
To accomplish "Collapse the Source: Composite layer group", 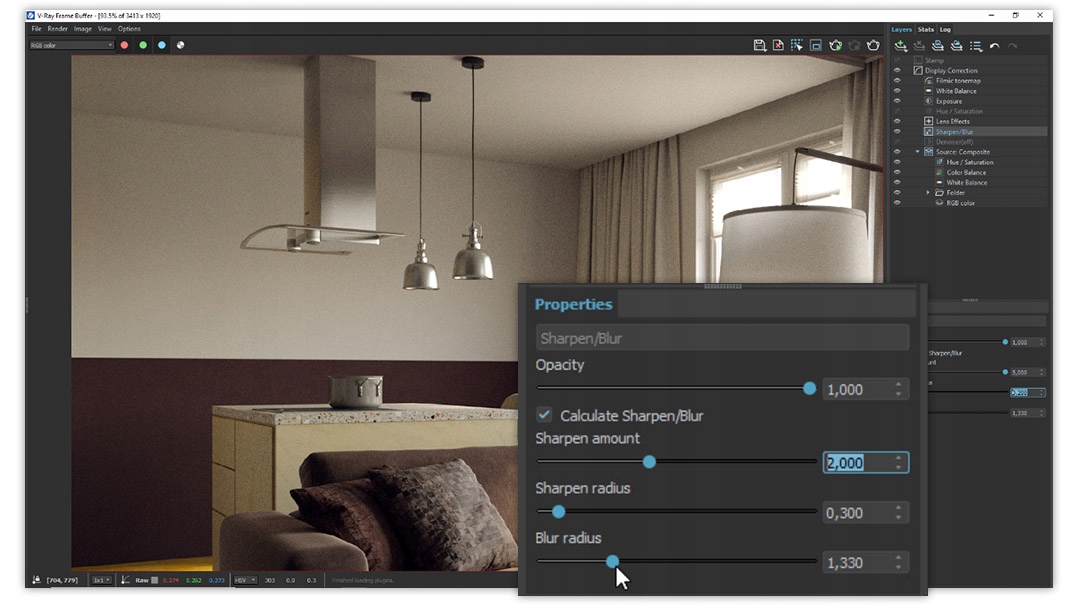I will (x=917, y=152).
